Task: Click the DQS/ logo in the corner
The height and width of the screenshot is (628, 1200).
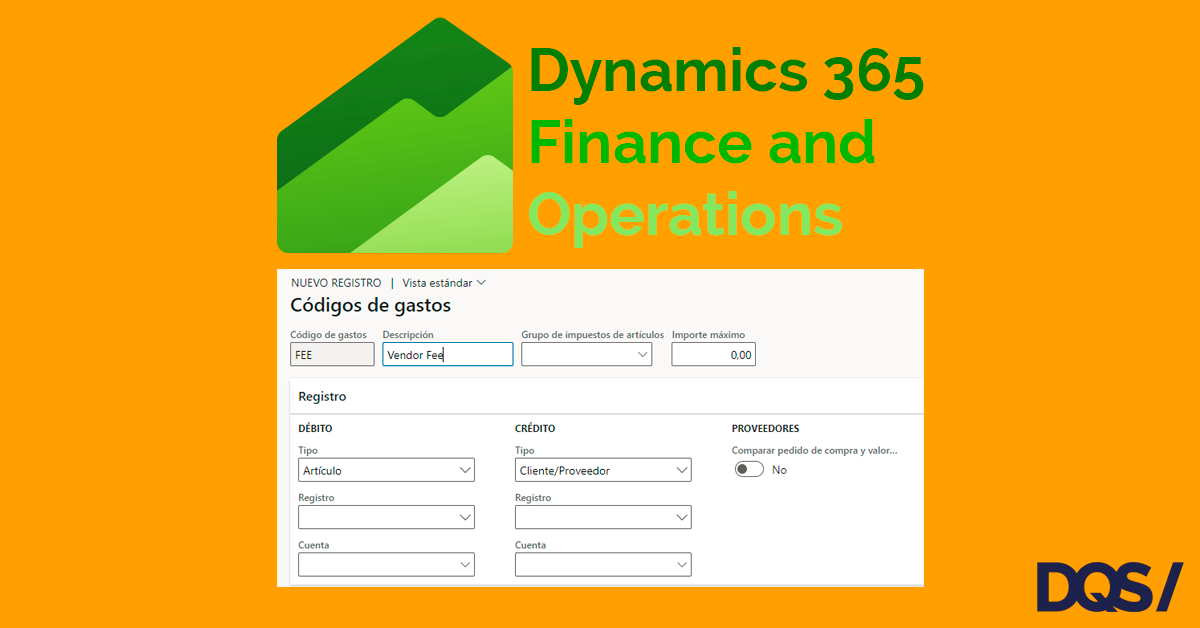Action: (1108, 587)
